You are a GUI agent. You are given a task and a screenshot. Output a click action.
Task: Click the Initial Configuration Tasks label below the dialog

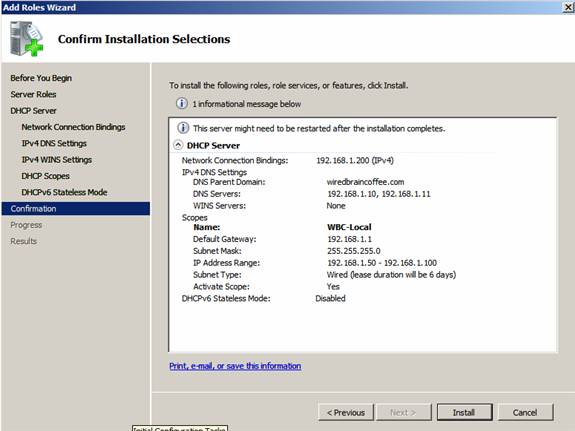180,428
